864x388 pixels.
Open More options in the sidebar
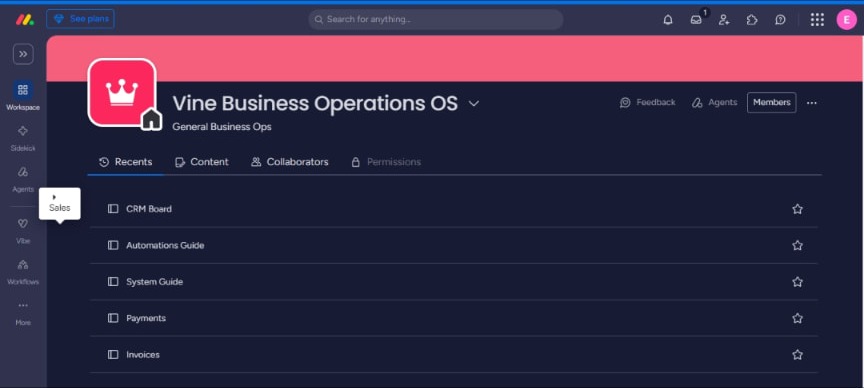pos(23,312)
